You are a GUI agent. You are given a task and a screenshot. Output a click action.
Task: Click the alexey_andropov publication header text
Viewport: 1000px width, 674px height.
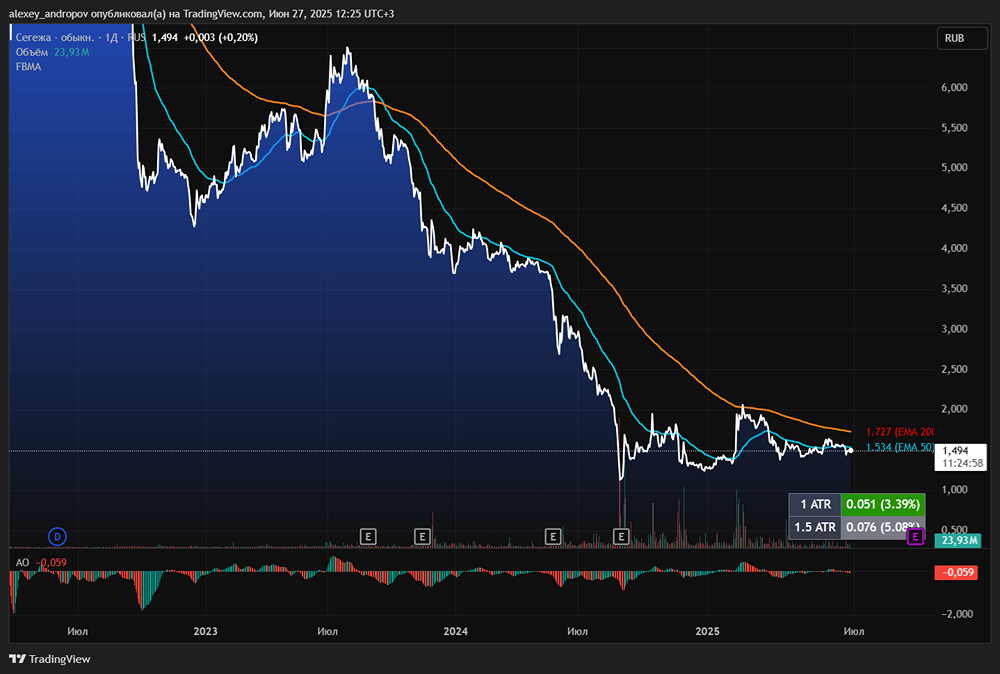coord(202,13)
